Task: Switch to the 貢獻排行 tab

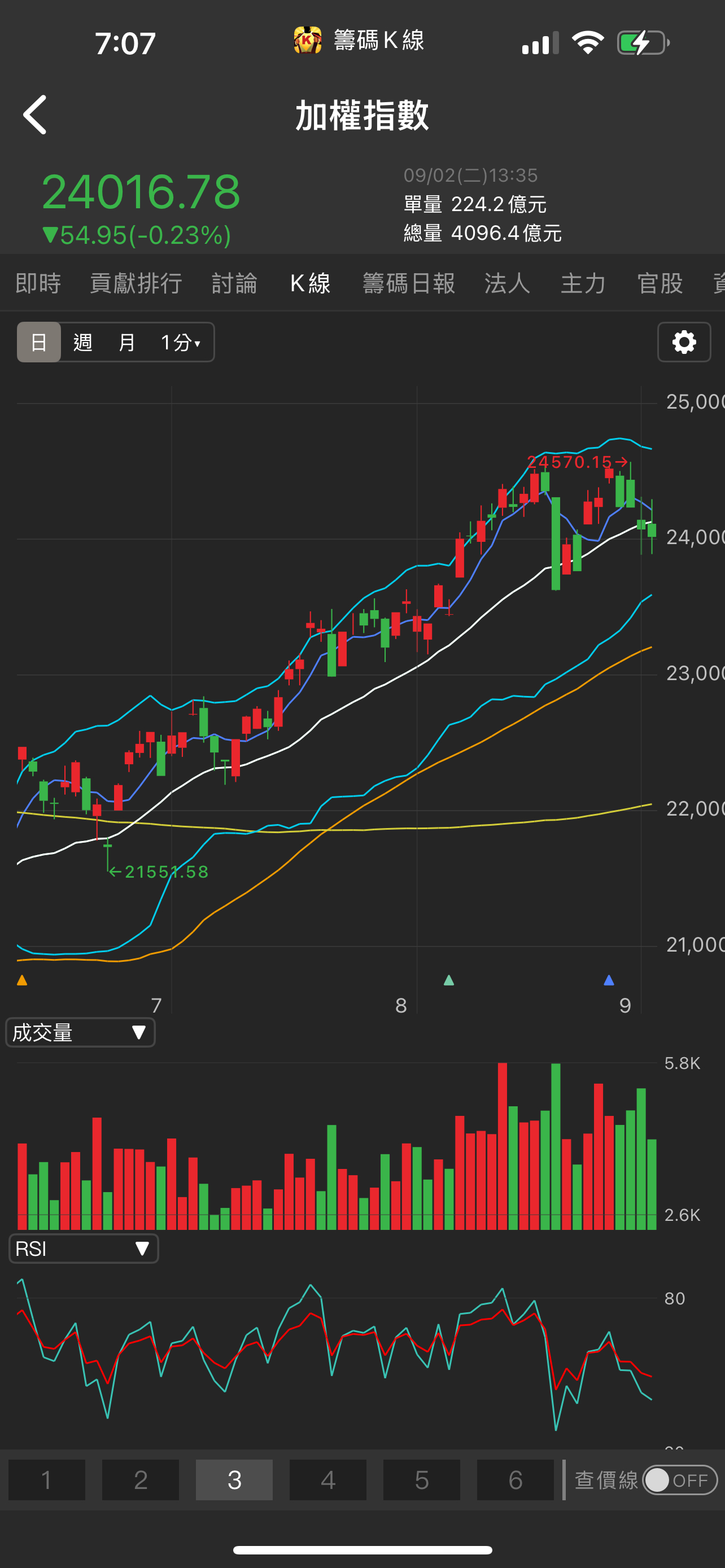Action: click(x=136, y=283)
